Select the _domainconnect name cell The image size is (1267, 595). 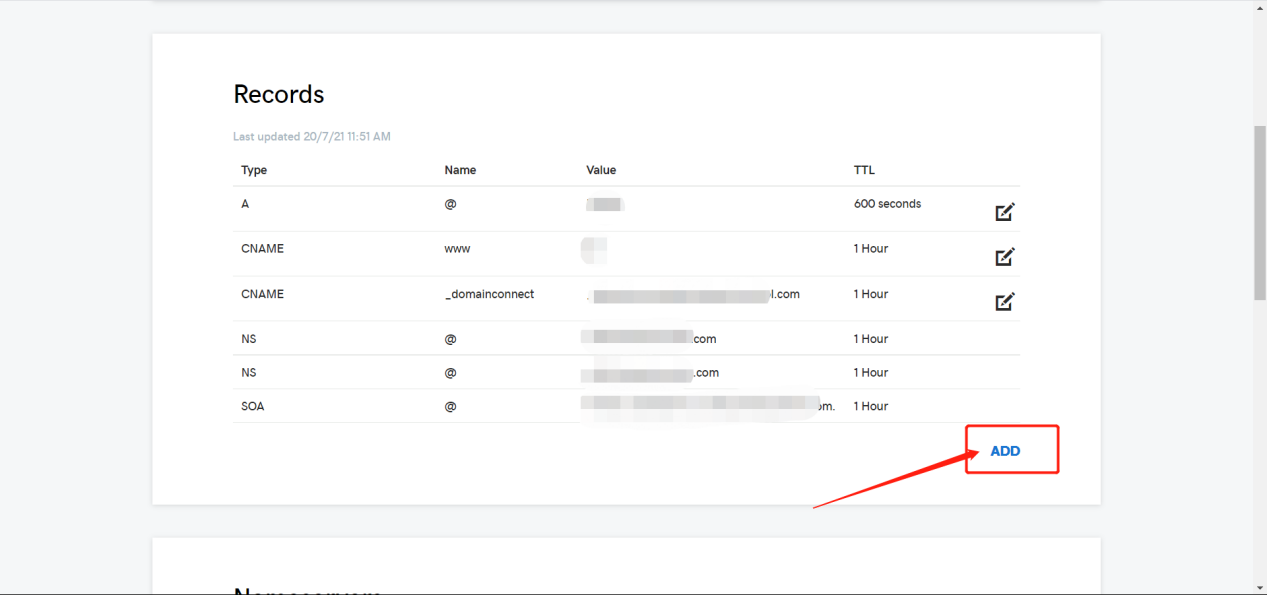489,294
